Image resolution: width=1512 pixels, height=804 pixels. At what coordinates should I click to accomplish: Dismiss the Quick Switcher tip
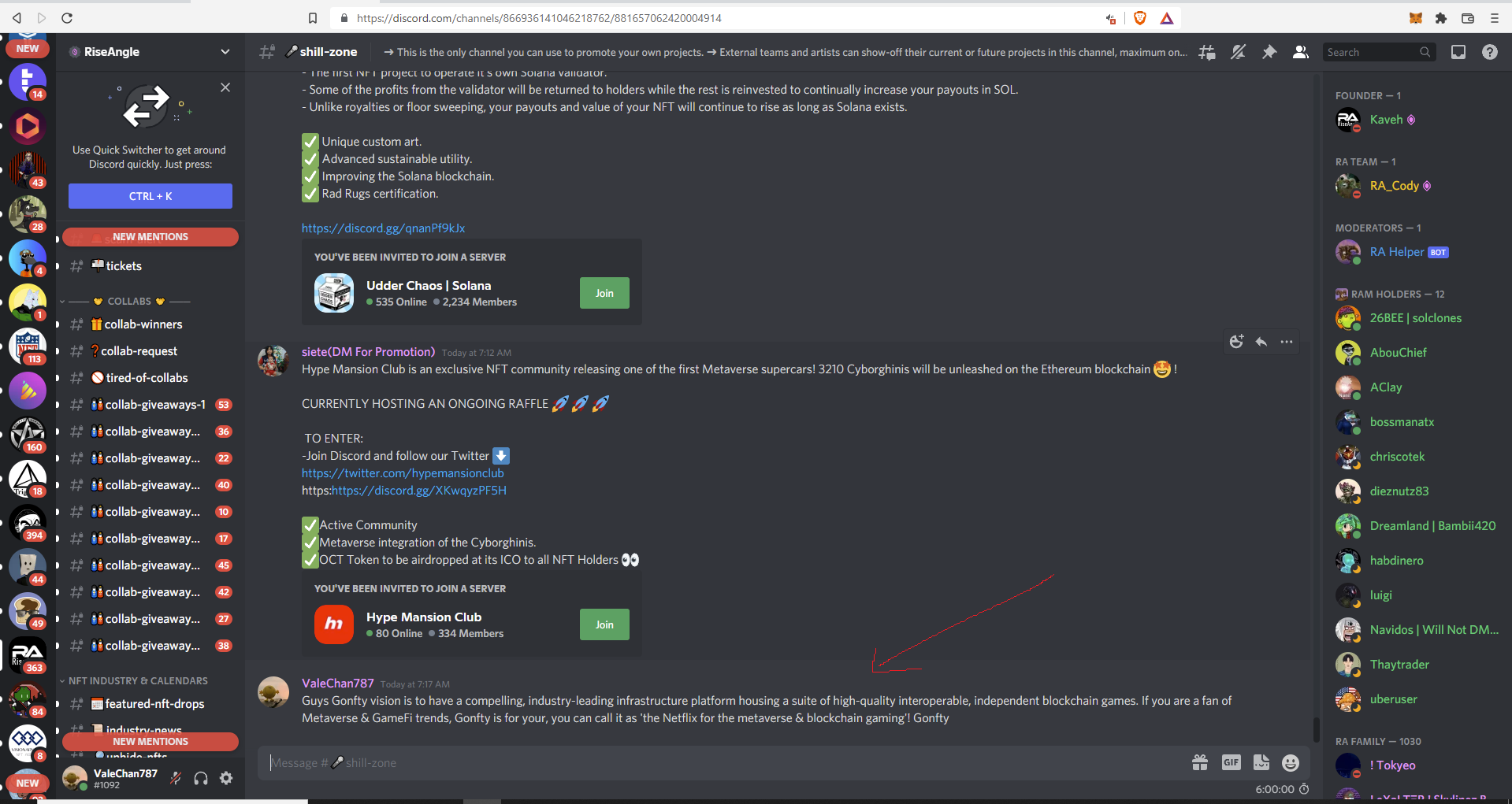pyautogui.click(x=225, y=87)
